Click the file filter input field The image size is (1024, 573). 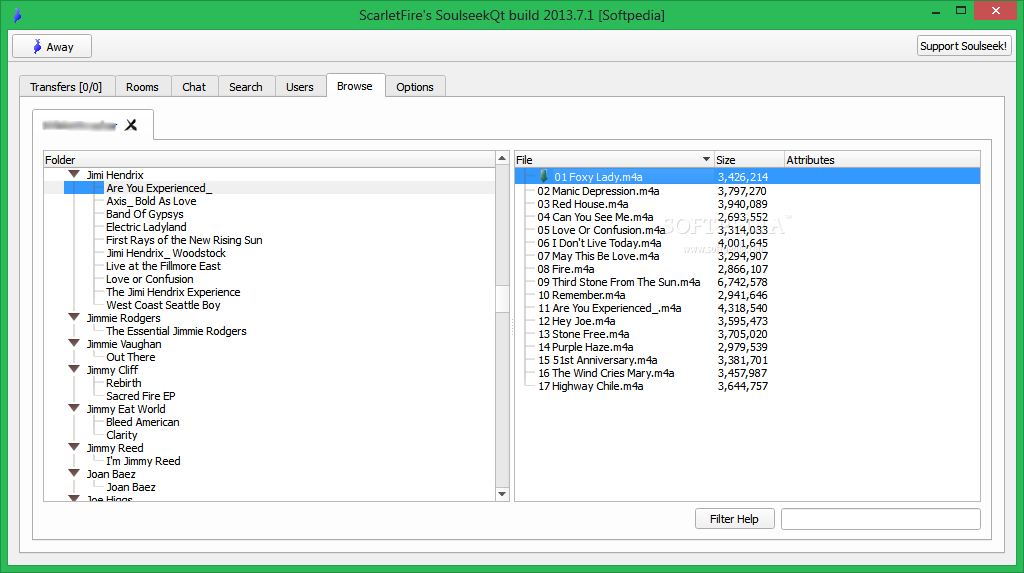(880, 519)
